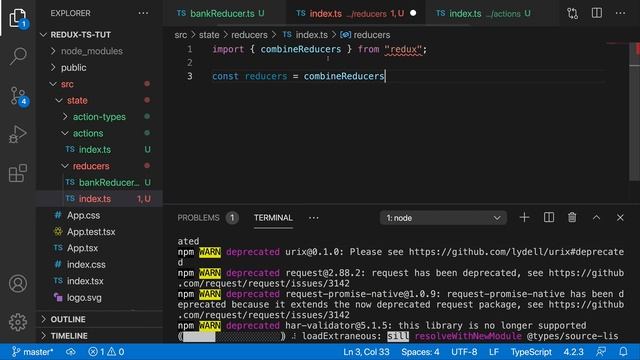Open the Manage settings gear

(18, 322)
